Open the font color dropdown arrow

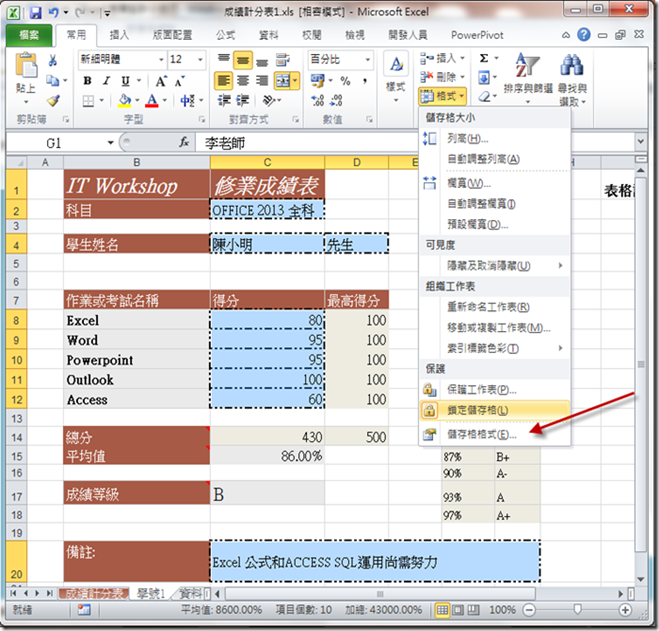[165, 101]
